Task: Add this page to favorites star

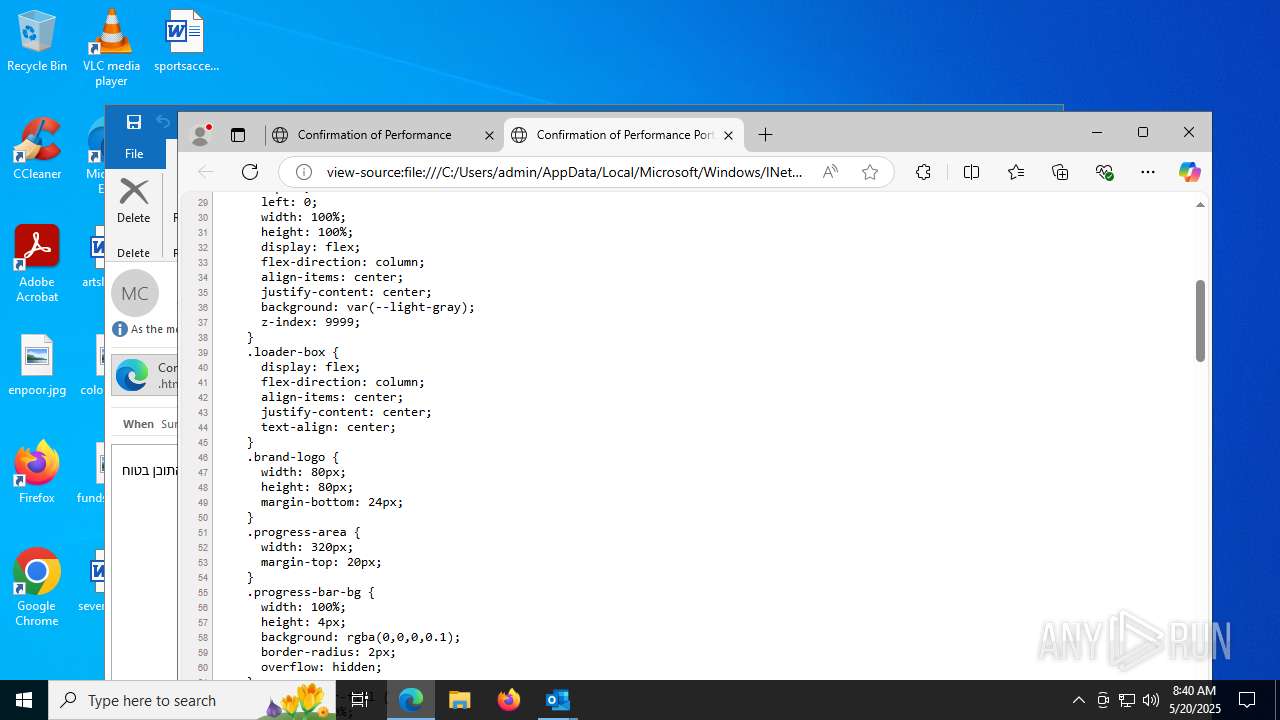Action: (870, 172)
